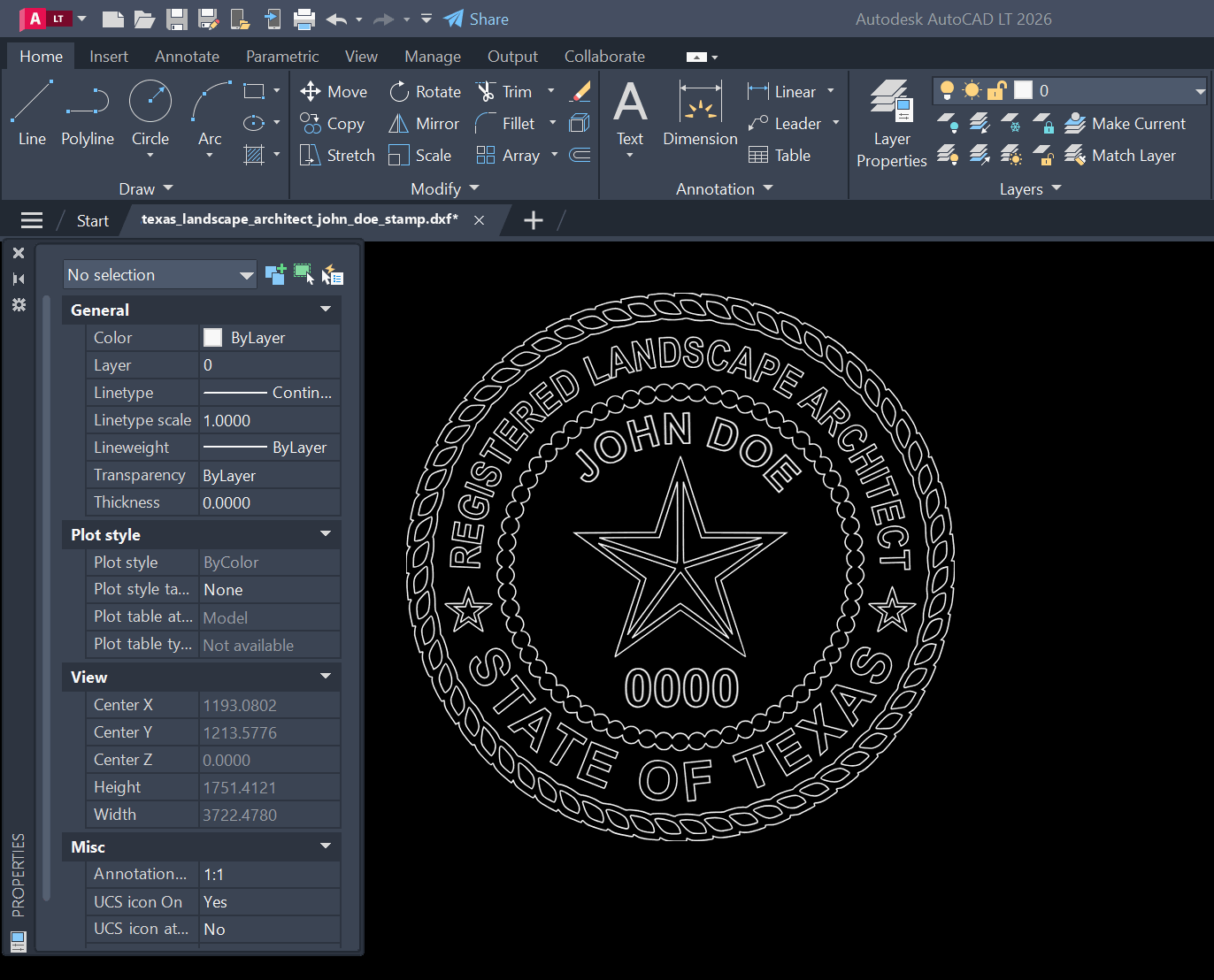1214x980 pixels.
Task: Toggle layer on/off lightbulb icon
Action: pyautogui.click(x=947, y=90)
